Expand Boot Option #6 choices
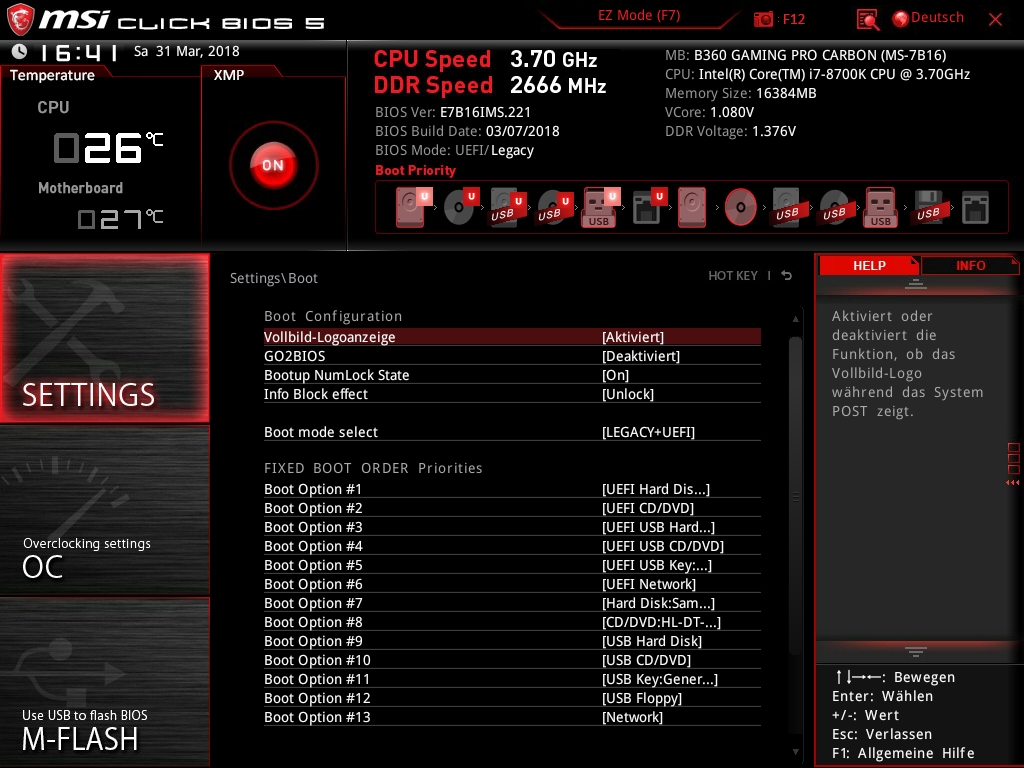Image resolution: width=1024 pixels, height=768 pixels. (x=512, y=584)
